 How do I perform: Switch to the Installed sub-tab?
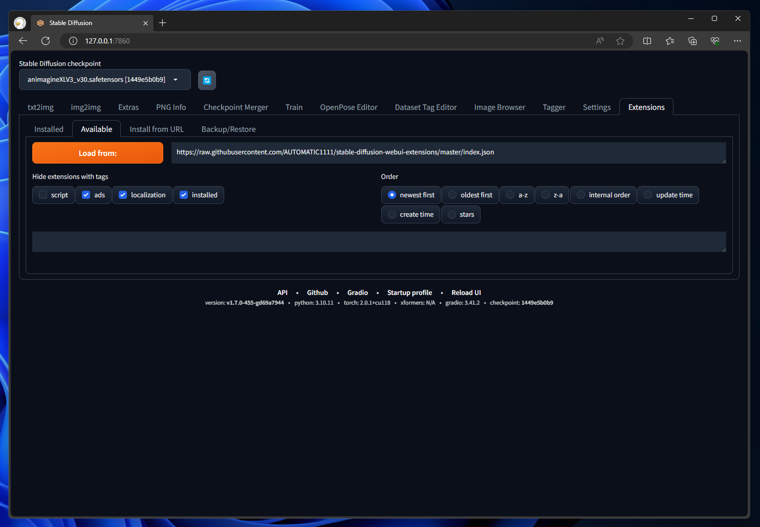tap(48, 129)
